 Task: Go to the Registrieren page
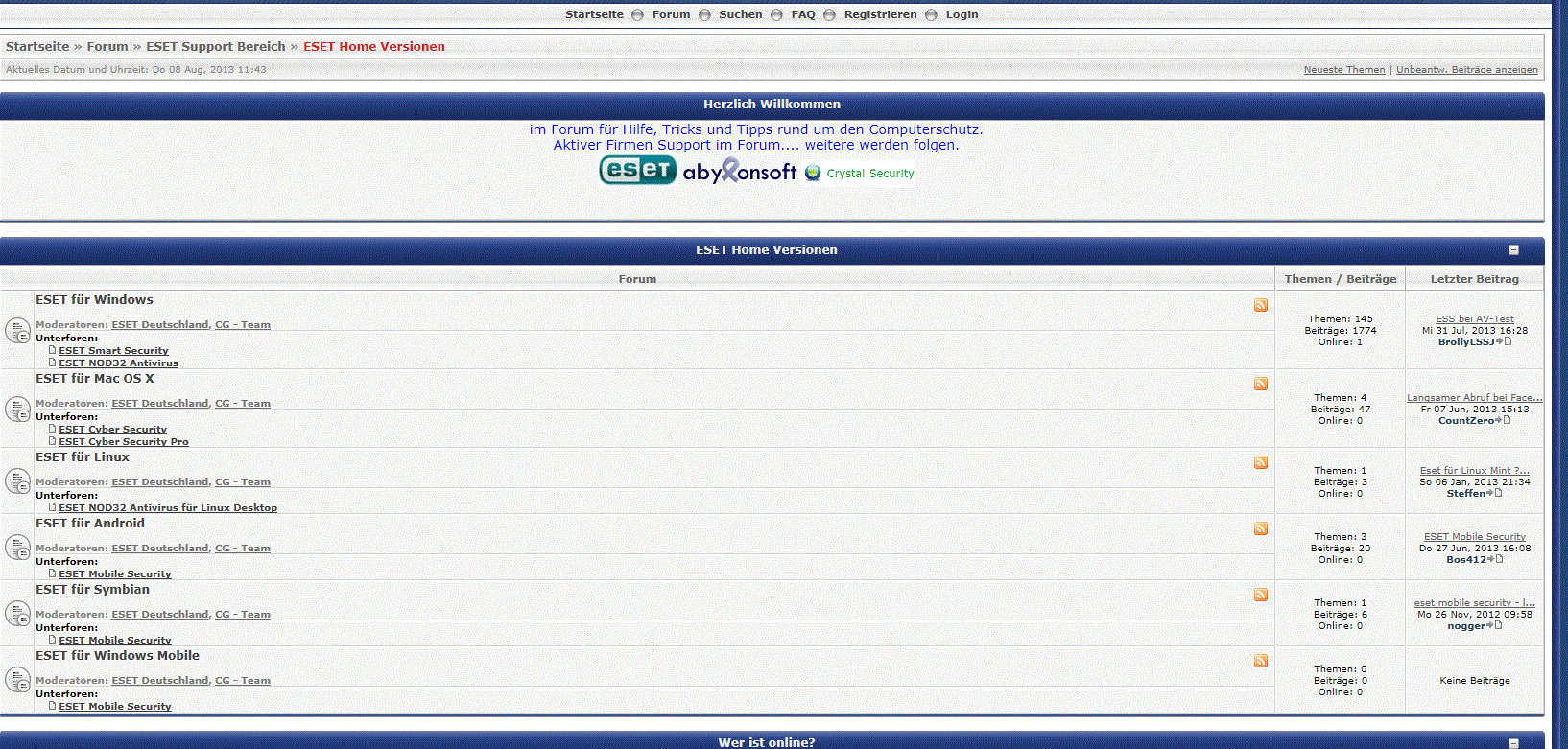(x=880, y=14)
